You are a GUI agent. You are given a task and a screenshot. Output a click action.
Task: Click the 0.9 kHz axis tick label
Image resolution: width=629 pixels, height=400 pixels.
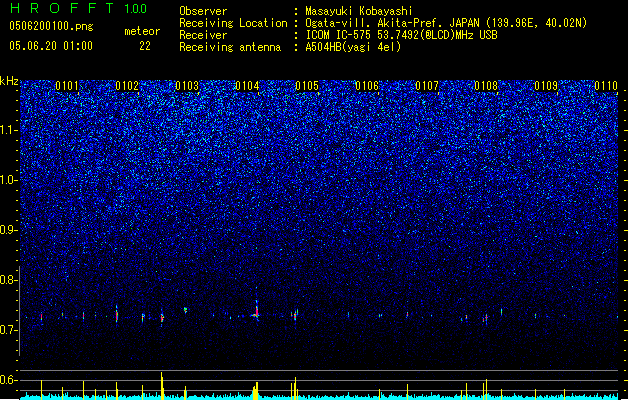coord(9,230)
